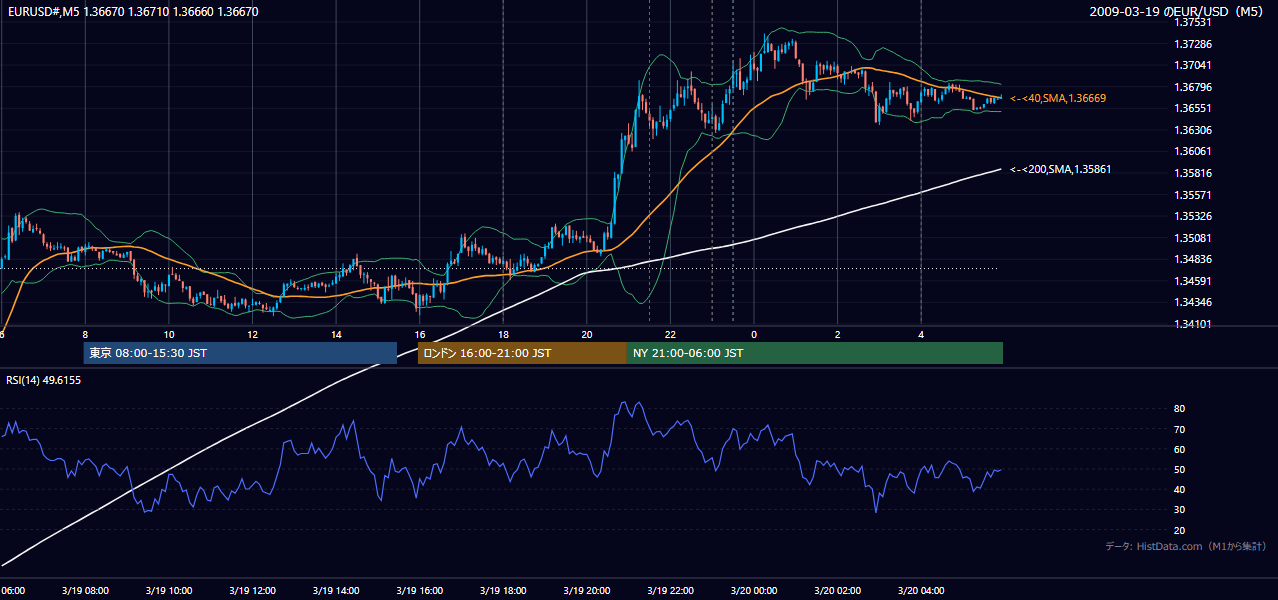Click the 3/19 08:00 time axis label
Screen dimensions: 1278x600
[x=85, y=590]
